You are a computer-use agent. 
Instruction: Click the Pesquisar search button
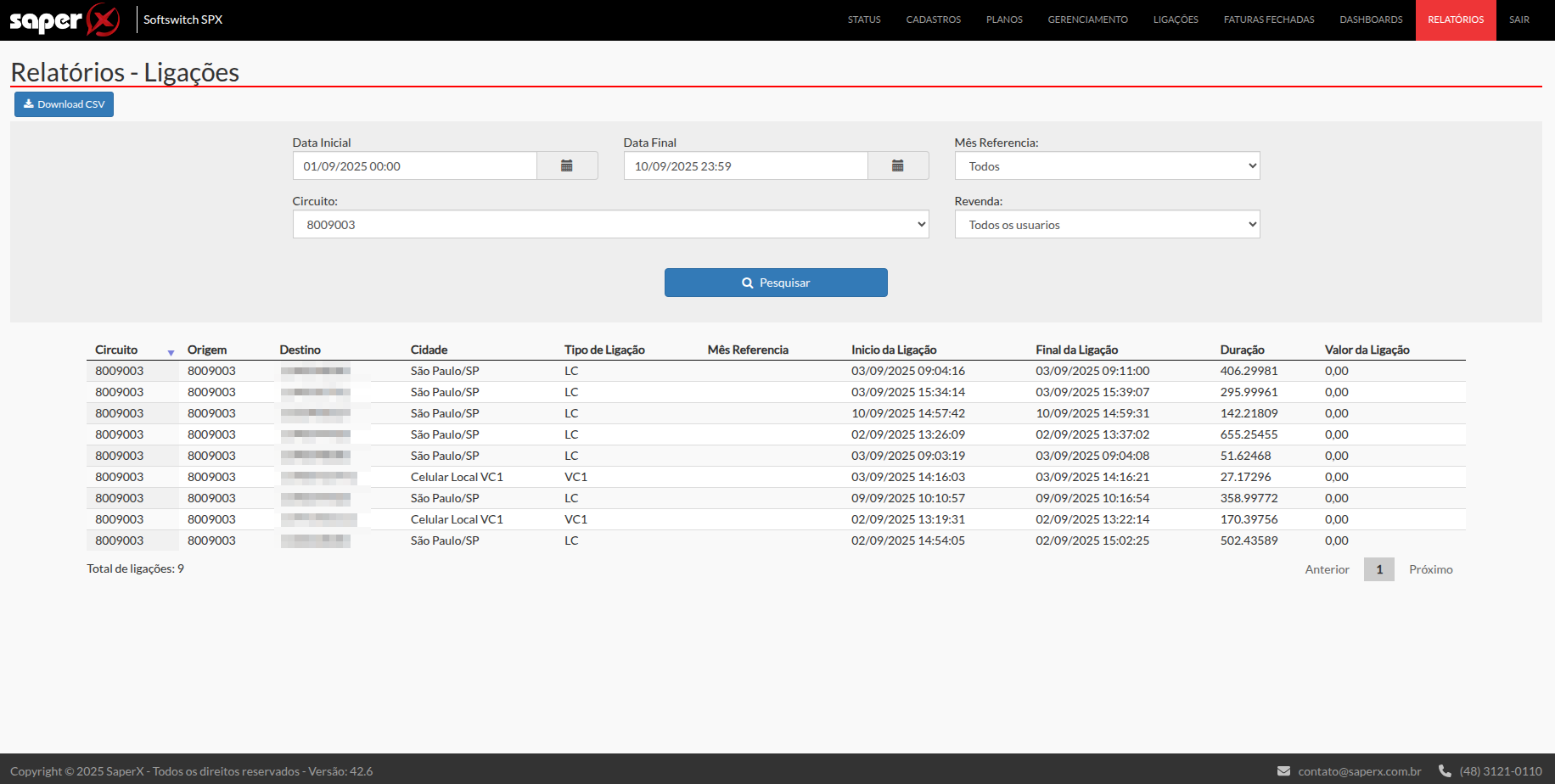click(776, 283)
